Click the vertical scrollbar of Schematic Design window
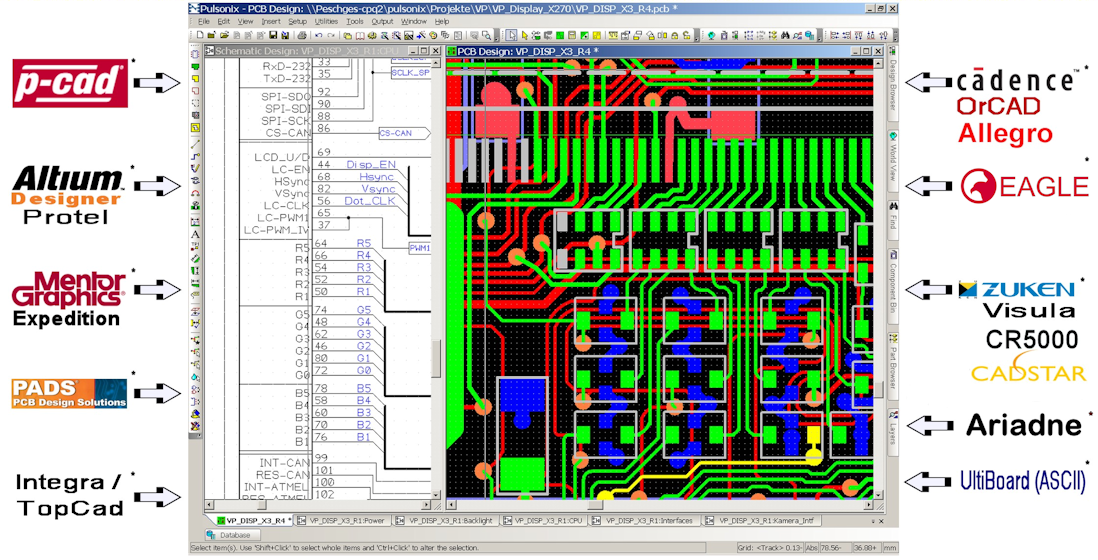1098x560 pixels. coord(436,279)
